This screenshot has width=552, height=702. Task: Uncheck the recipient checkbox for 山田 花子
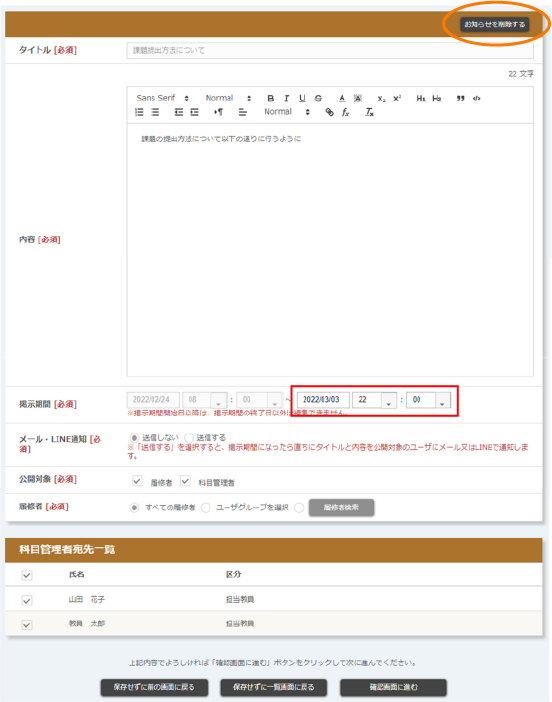coord(27,600)
